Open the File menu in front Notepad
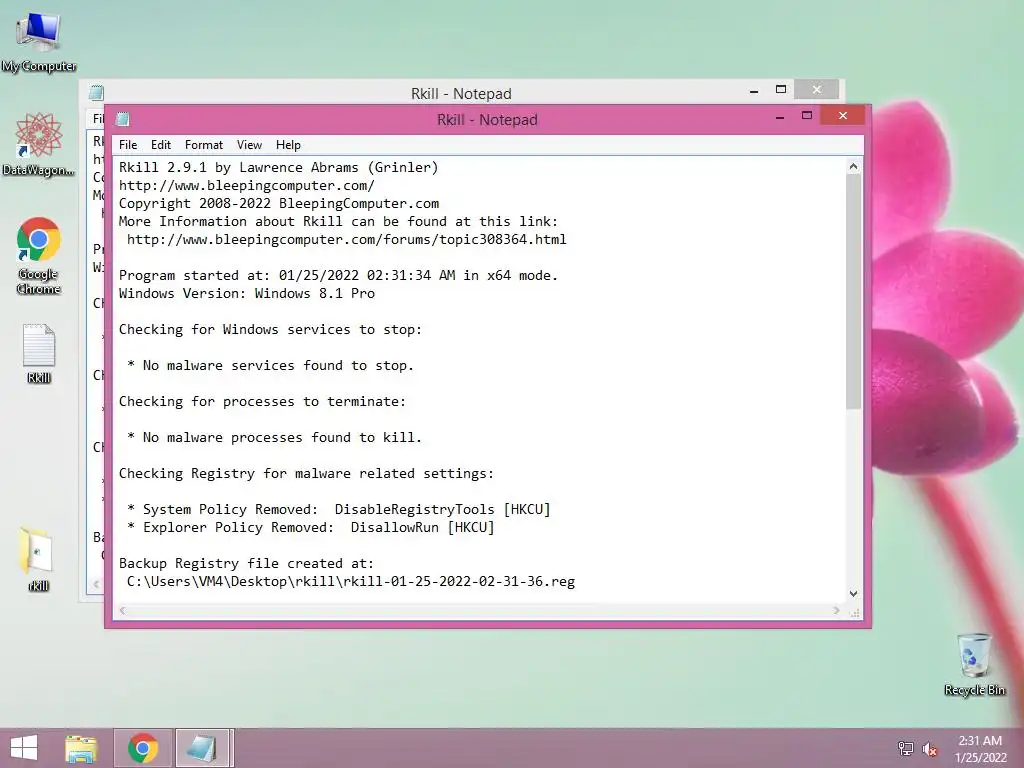 coord(128,145)
